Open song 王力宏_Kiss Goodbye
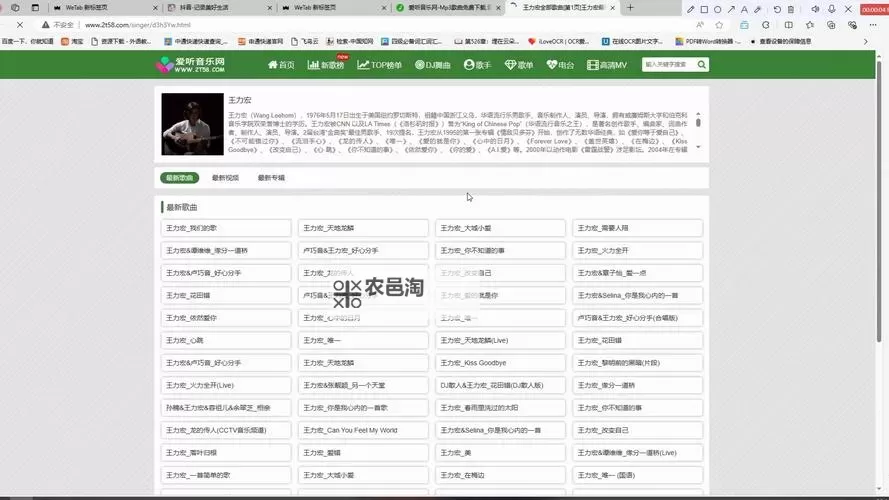 coord(500,363)
